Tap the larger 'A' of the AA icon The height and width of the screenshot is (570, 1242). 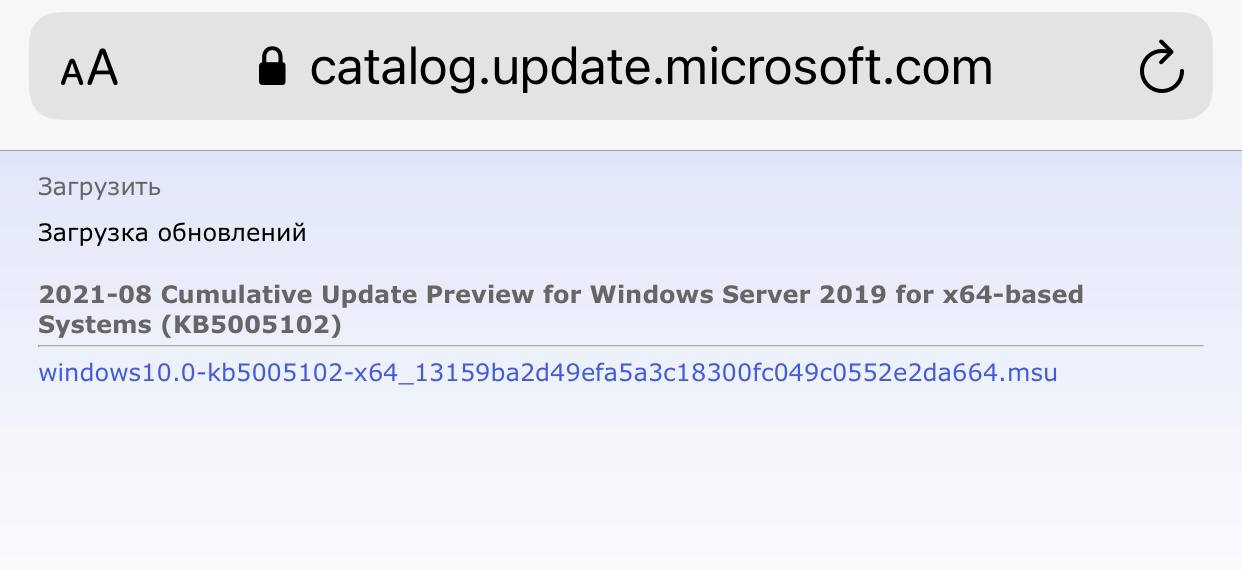(102, 68)
